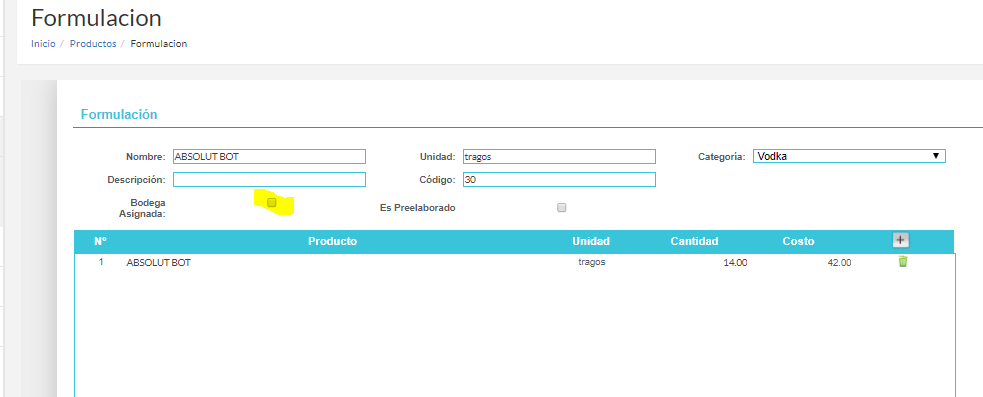The width and height of the screenshot is (983, 397).
Task: Click the tragos unit cell in row 1
Action: (x=591, y=262)
